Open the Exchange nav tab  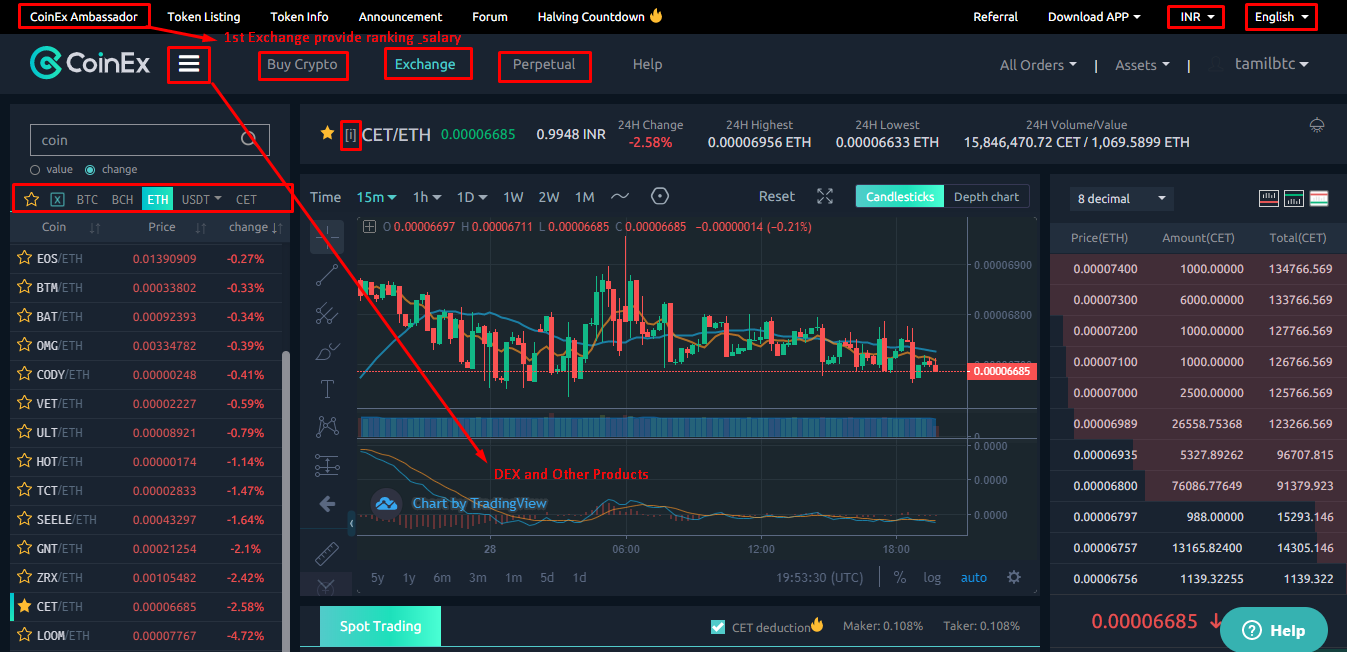(425, 64)
